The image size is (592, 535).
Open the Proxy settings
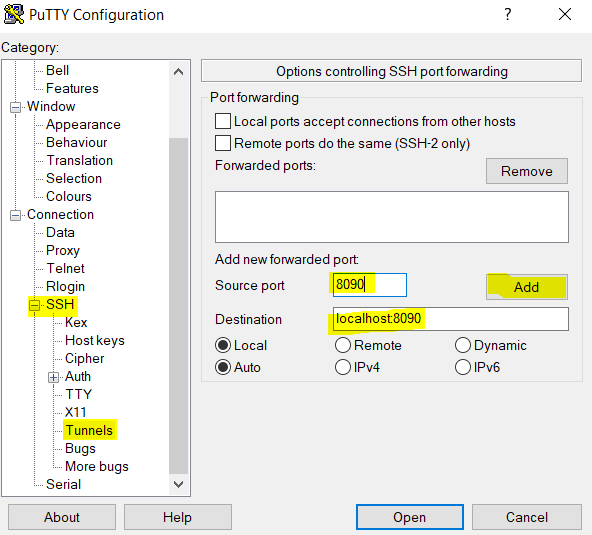pyautogui.click(x=63, y=250)
